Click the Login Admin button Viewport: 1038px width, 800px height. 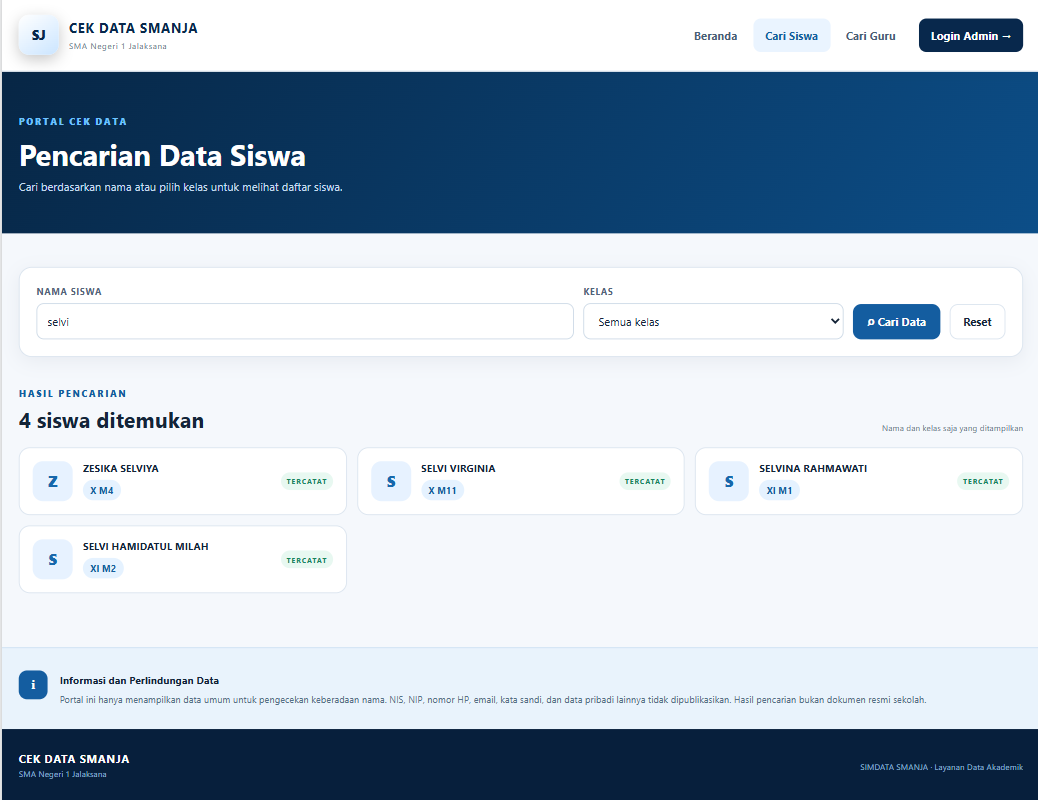(x=970, y=36)
